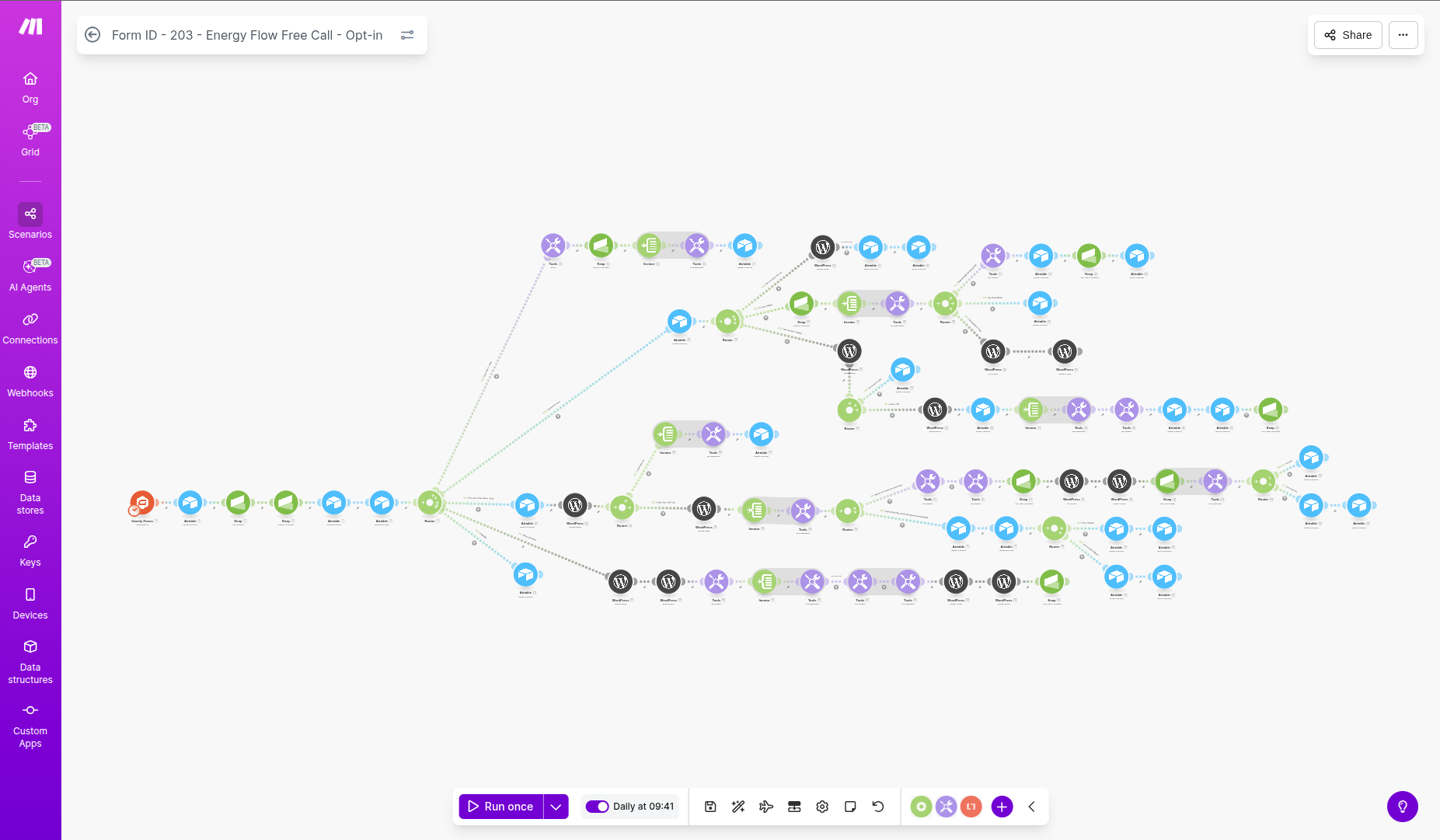Click the Daily at 09:41 schedule label
The height and width of the screenshot is (840, 1440).
tap(643, 807)
